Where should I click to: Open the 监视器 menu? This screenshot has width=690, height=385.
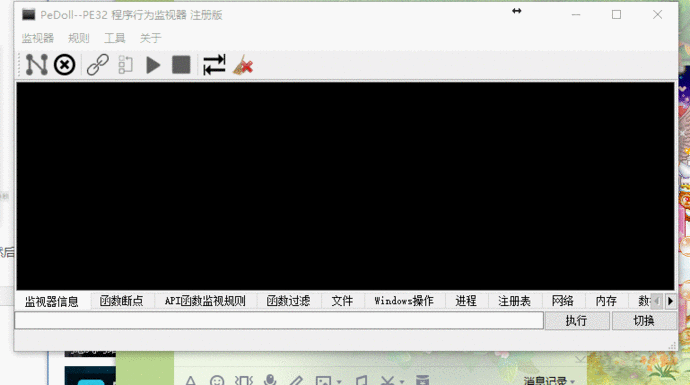(x=38, y=38)
